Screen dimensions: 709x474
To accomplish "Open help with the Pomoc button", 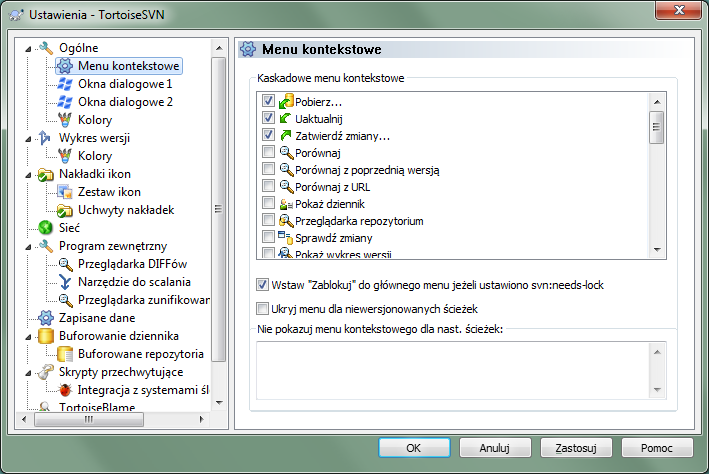I will point(657,448).
